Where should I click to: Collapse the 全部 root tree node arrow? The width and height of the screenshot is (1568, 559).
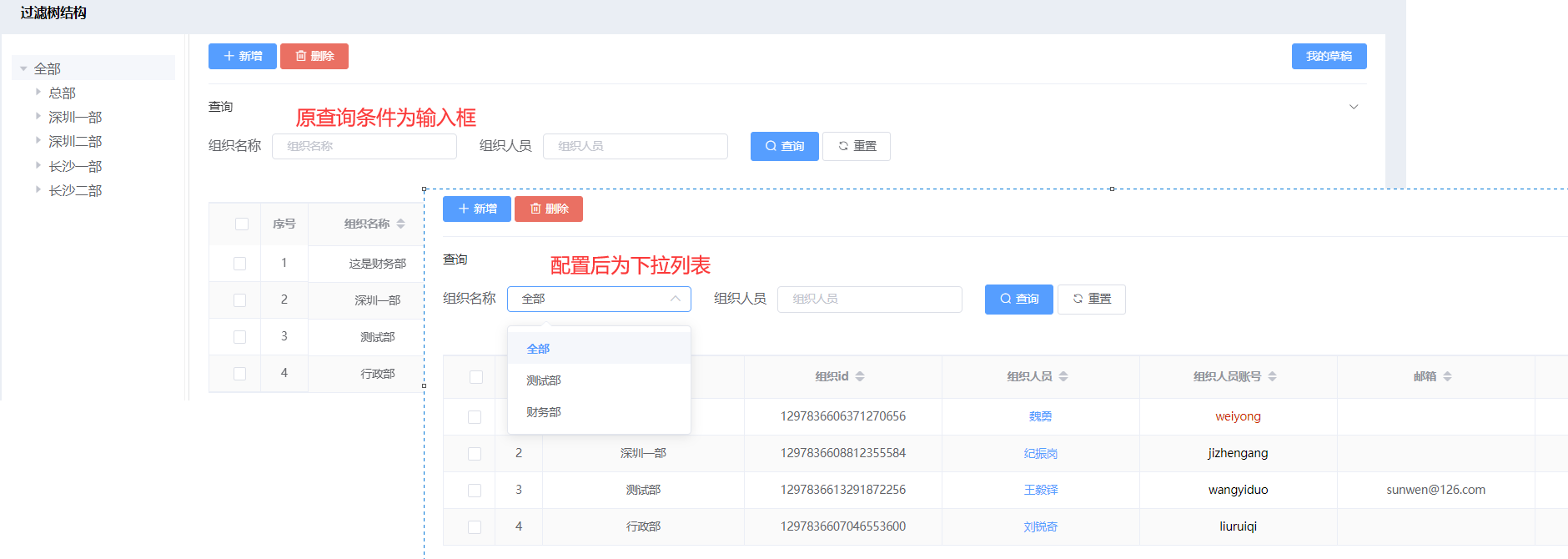tap(23, 68)
